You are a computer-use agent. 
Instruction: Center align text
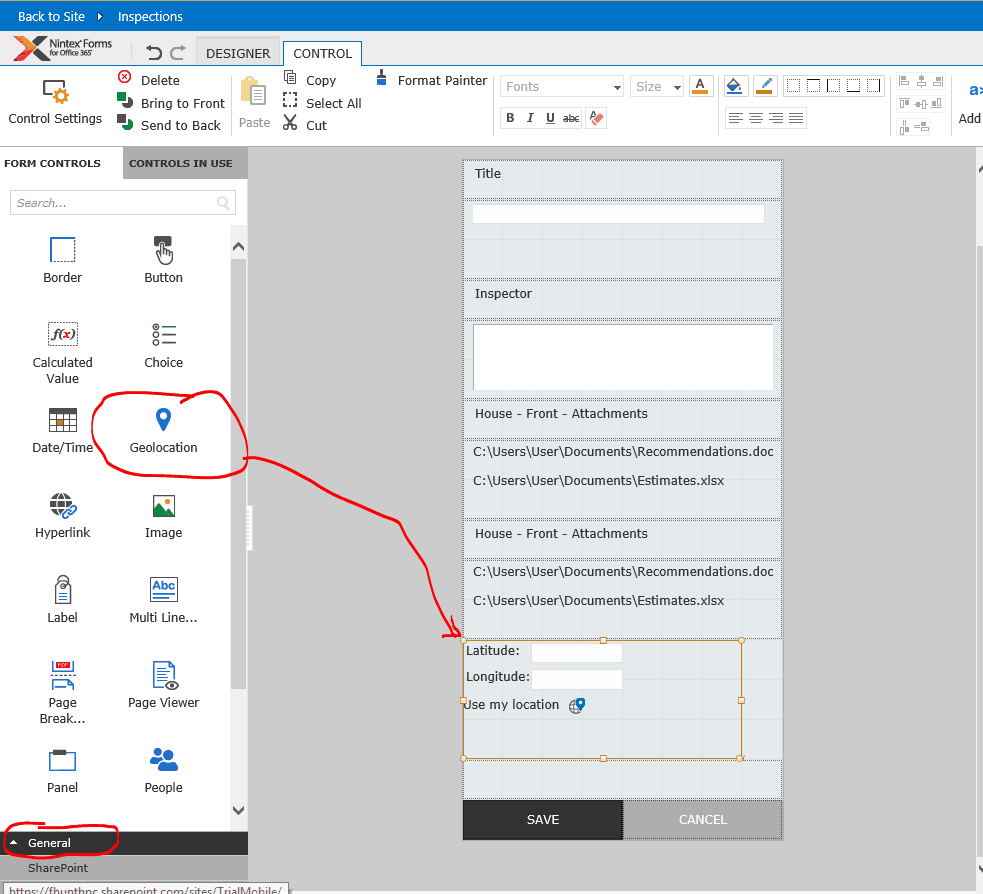click(x=756, y=118)
